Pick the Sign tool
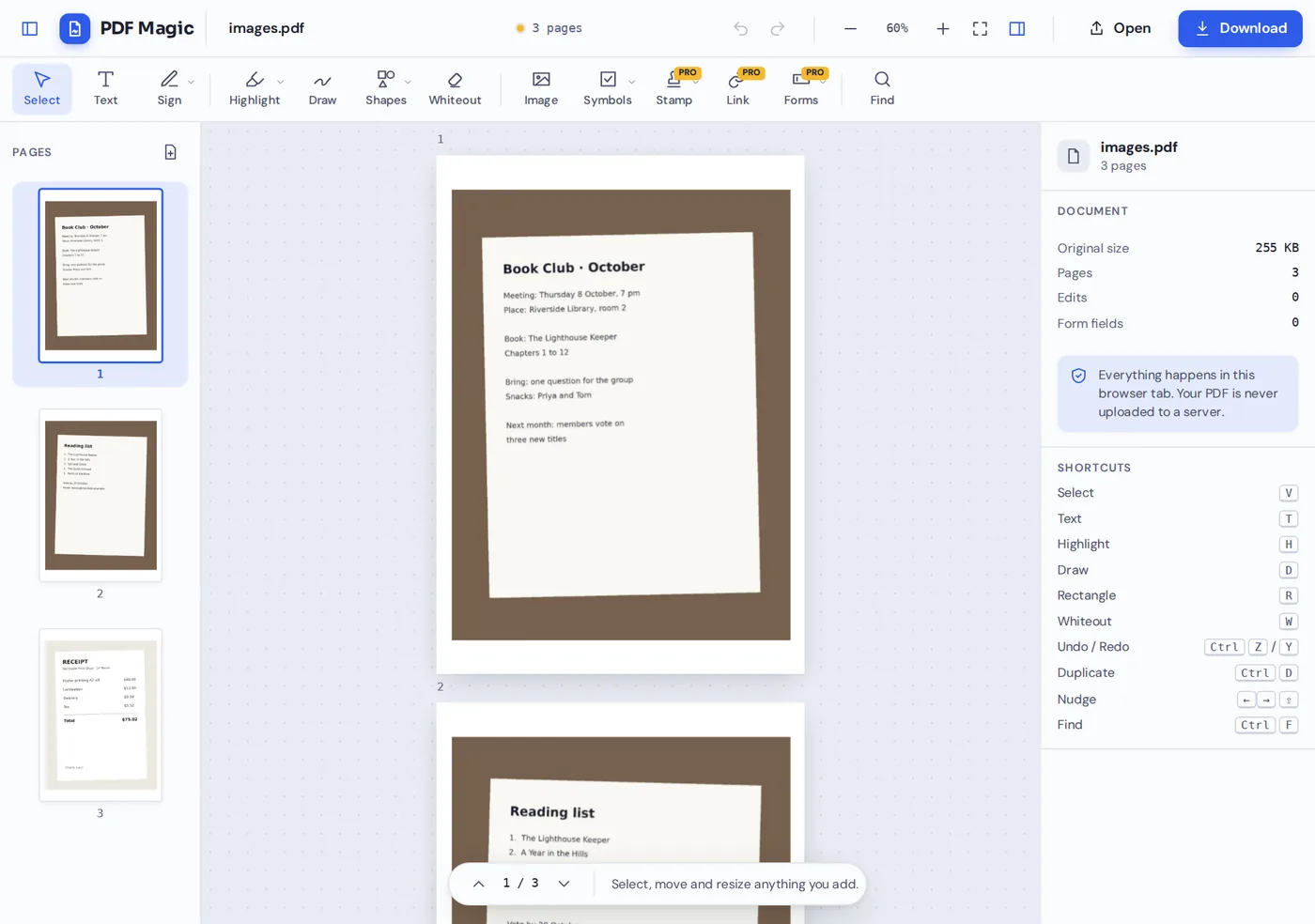 (169, 88)
